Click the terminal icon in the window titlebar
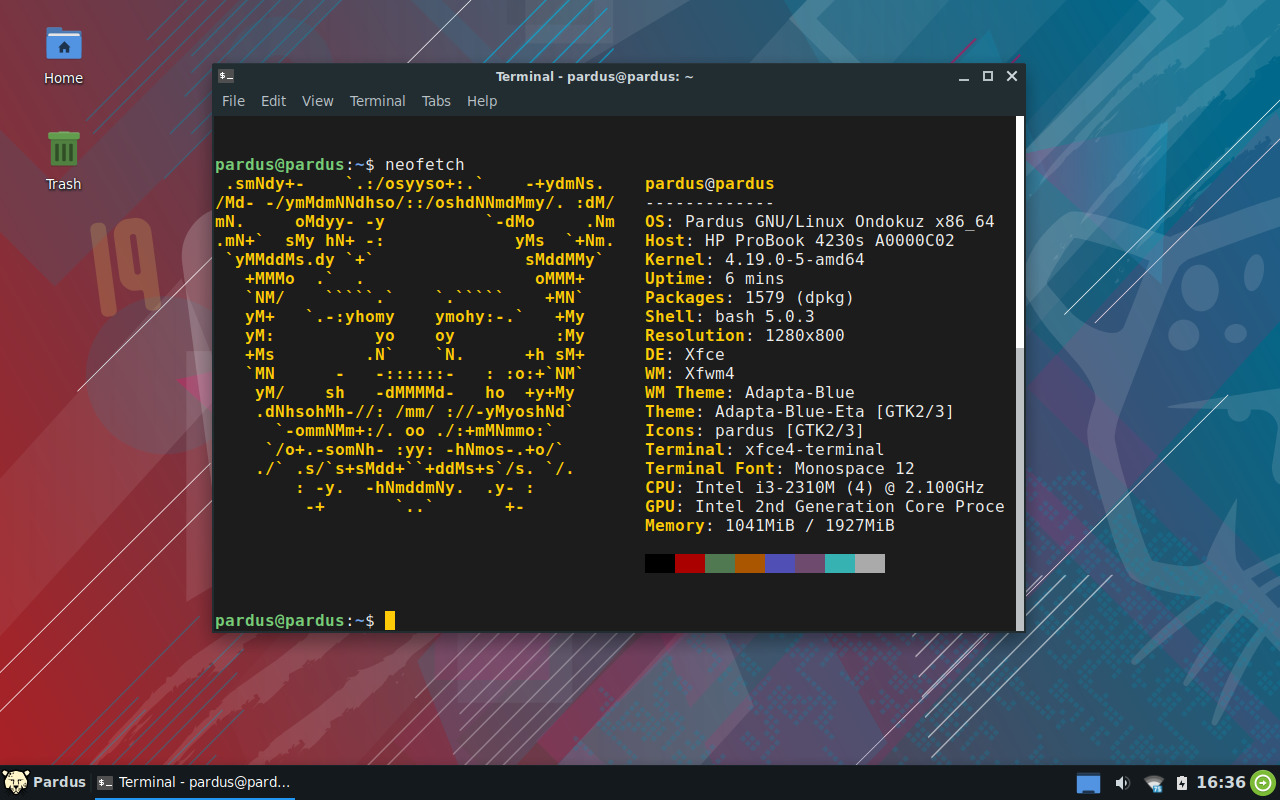 click(226, 75)
